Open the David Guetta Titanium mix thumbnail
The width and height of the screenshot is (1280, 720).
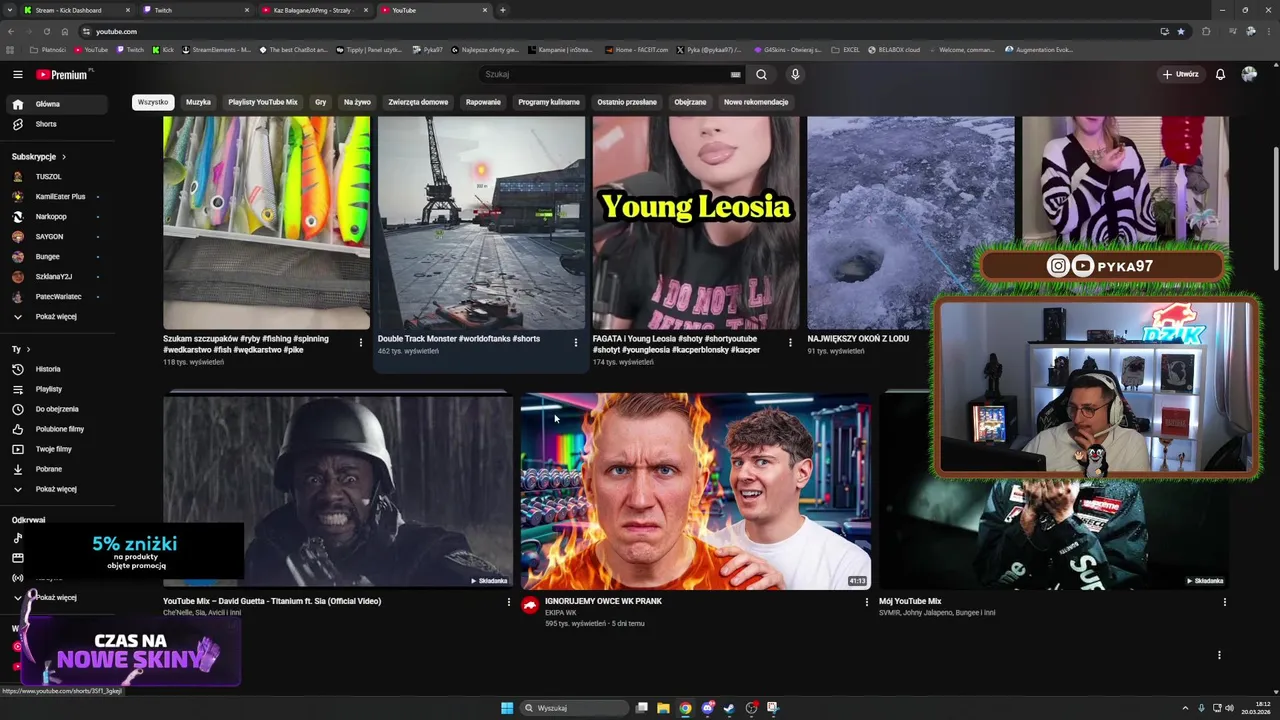[337, 492]
